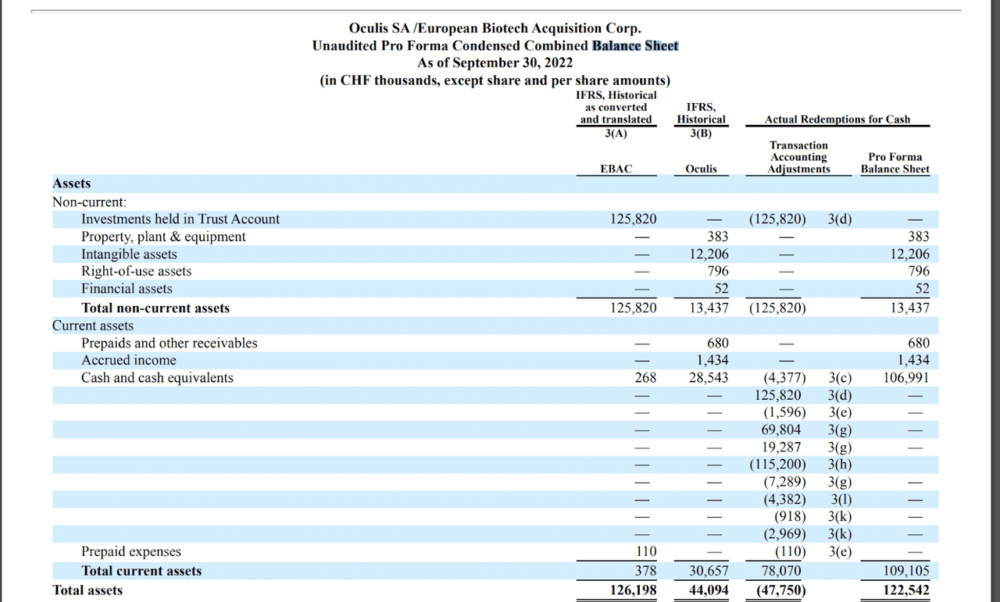Click adjustment 78,070 in Total current assets
This screenshot has height=602, width=1000.
[781, 571]
